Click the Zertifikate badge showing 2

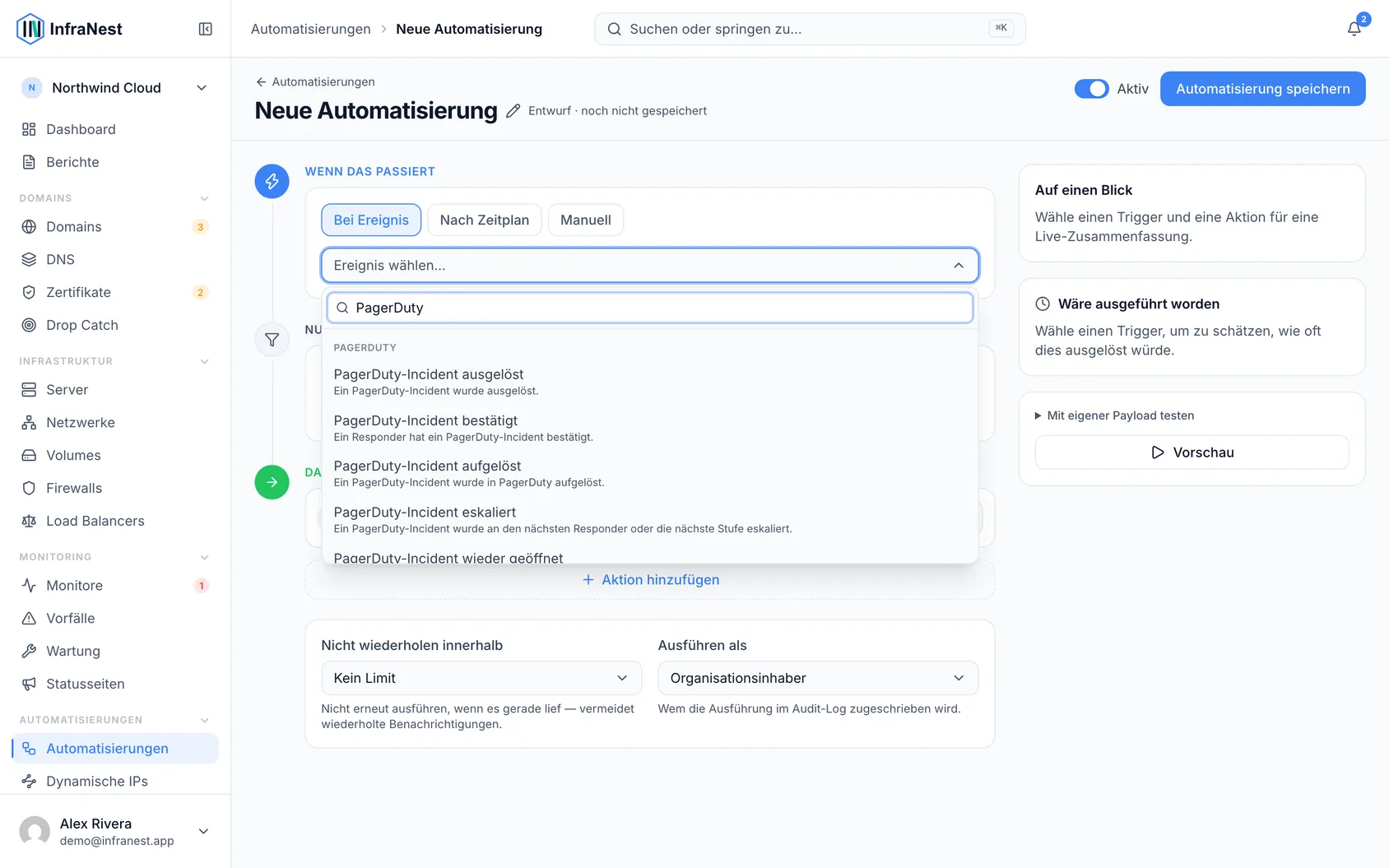200,292
